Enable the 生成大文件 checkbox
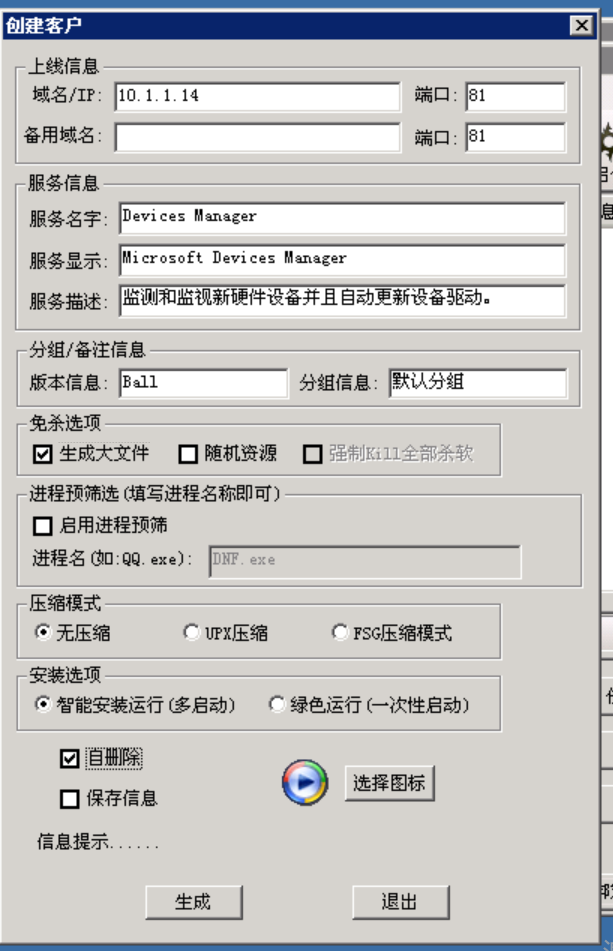This screenshot has height=951, width=613. coord(42,454)
